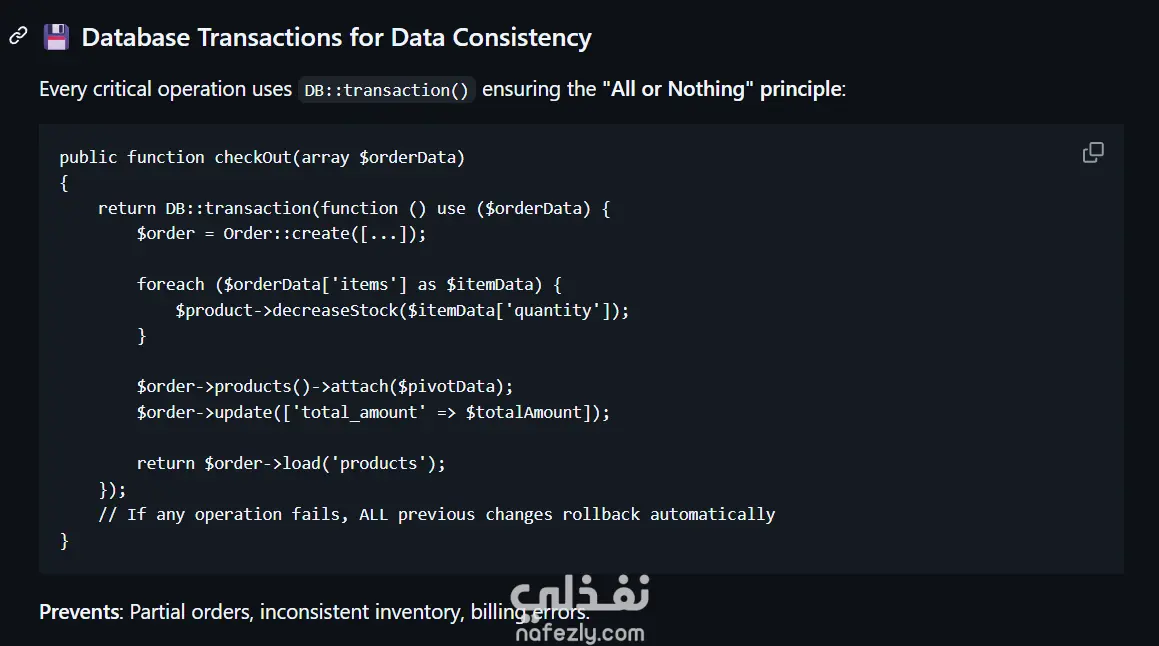This screenshot has height=646, width=1159.
Task: Click the 'Partial orders, inconsistent inventory' text
Action: pos(297,611)
